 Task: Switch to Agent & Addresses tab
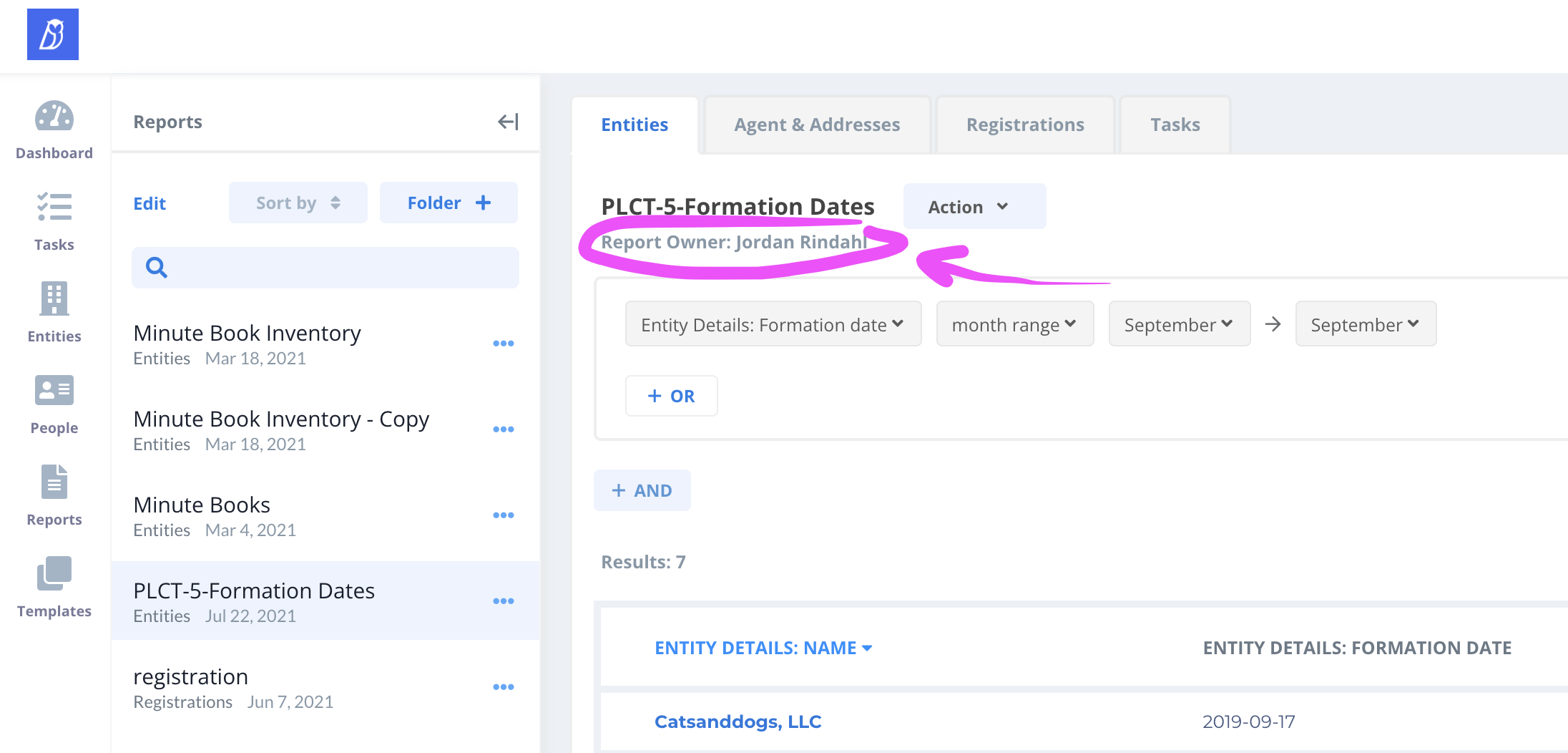click(x=817, y=125)
